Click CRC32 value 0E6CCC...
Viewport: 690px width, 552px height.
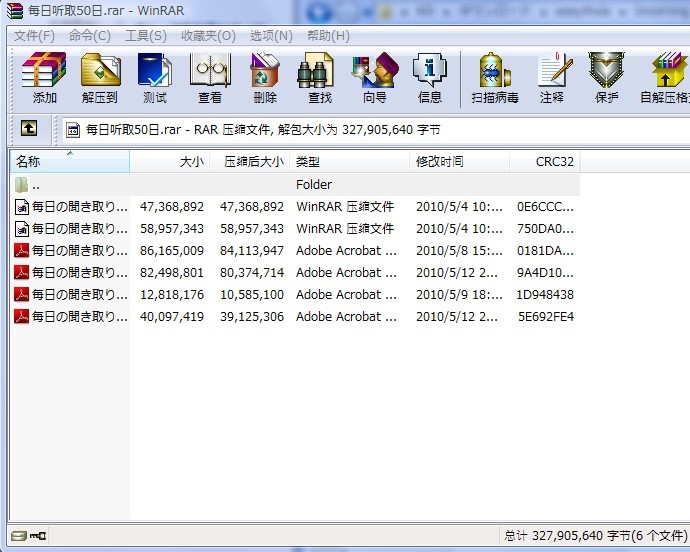click(545, 206)
